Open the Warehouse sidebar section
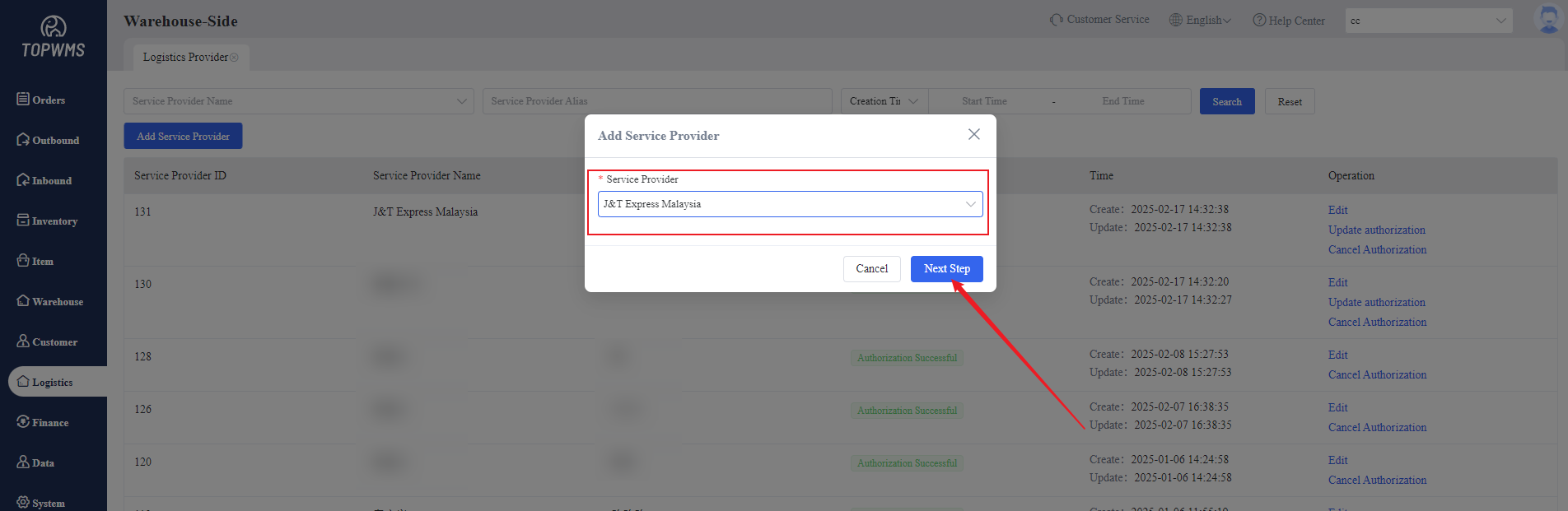Screen dimensions: 1568x511 [x=49, y=301]
